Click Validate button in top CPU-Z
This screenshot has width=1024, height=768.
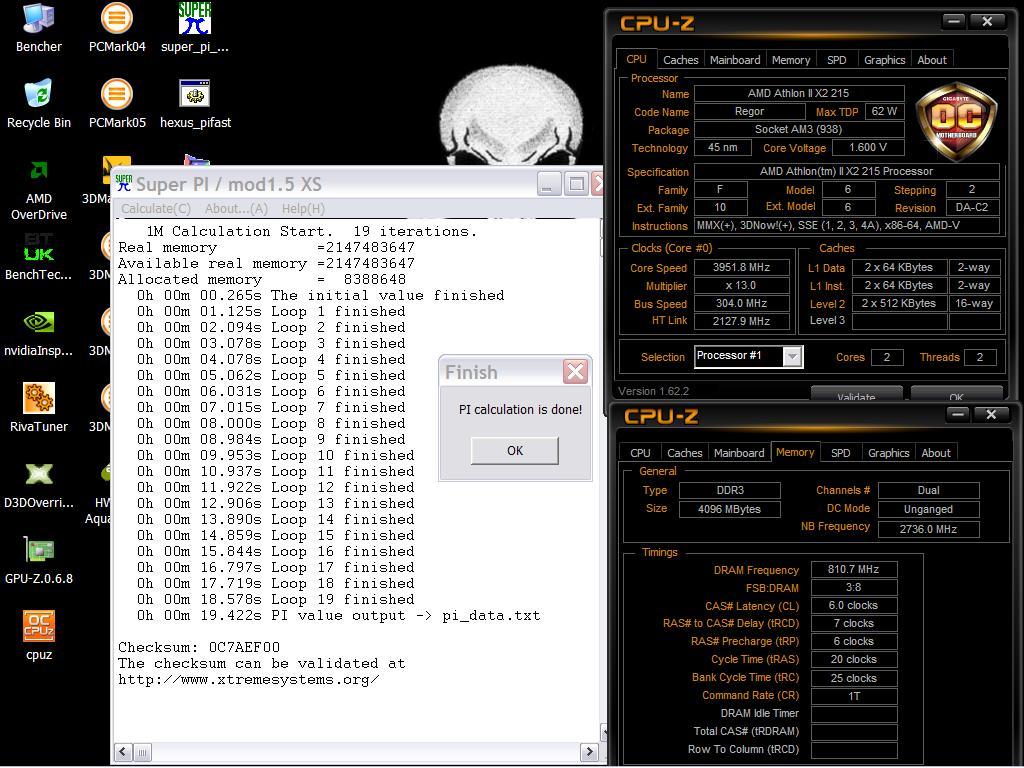coord(856,394)
